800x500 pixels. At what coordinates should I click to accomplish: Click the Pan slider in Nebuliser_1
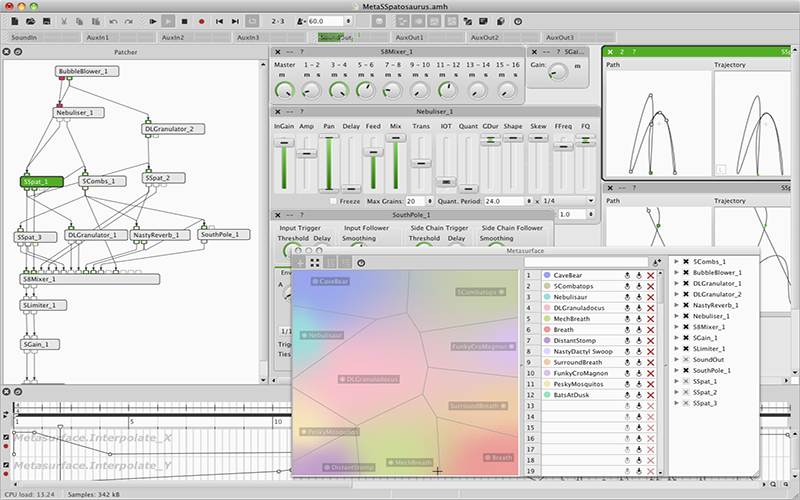pyautogui.click(x=329, y=163)
